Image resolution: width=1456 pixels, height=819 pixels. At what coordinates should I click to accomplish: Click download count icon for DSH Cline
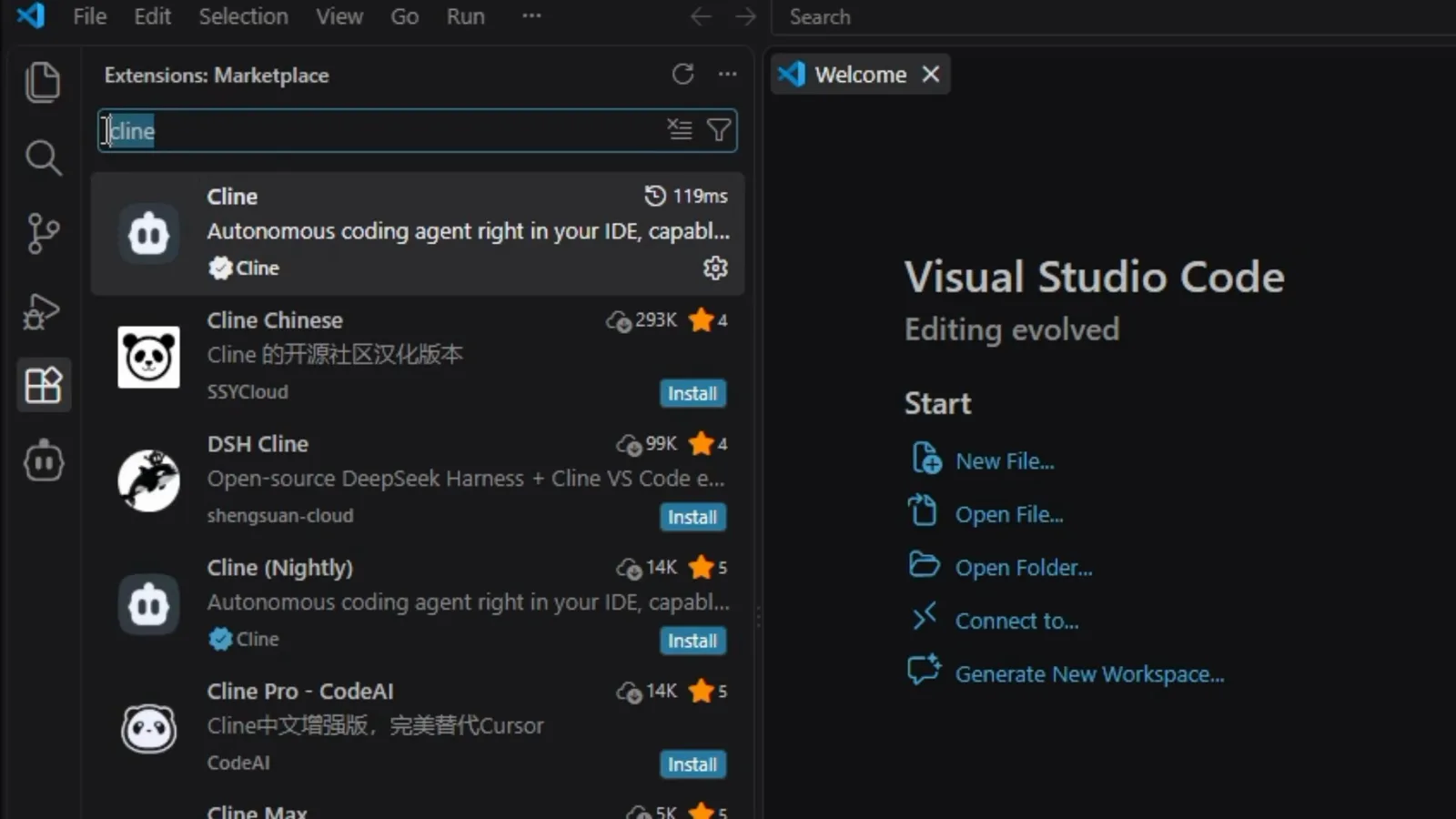coord(629,444)
